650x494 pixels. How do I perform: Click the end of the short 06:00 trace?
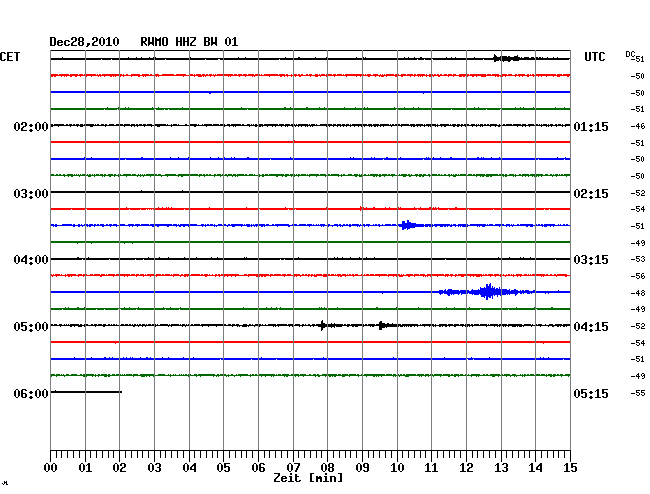click(121, 392)
